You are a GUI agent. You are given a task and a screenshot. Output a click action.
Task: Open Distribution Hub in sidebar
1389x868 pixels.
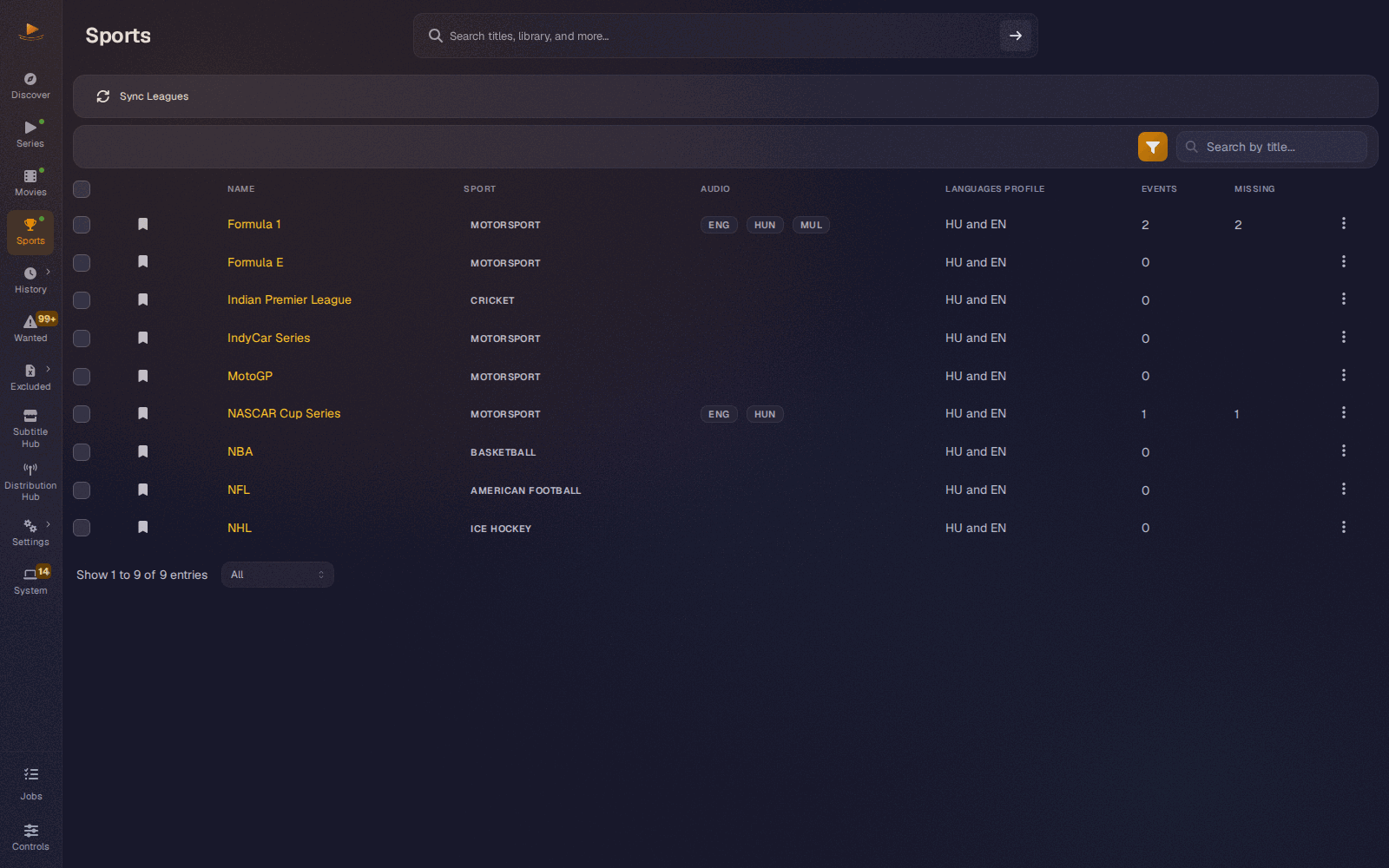[30, 482]
